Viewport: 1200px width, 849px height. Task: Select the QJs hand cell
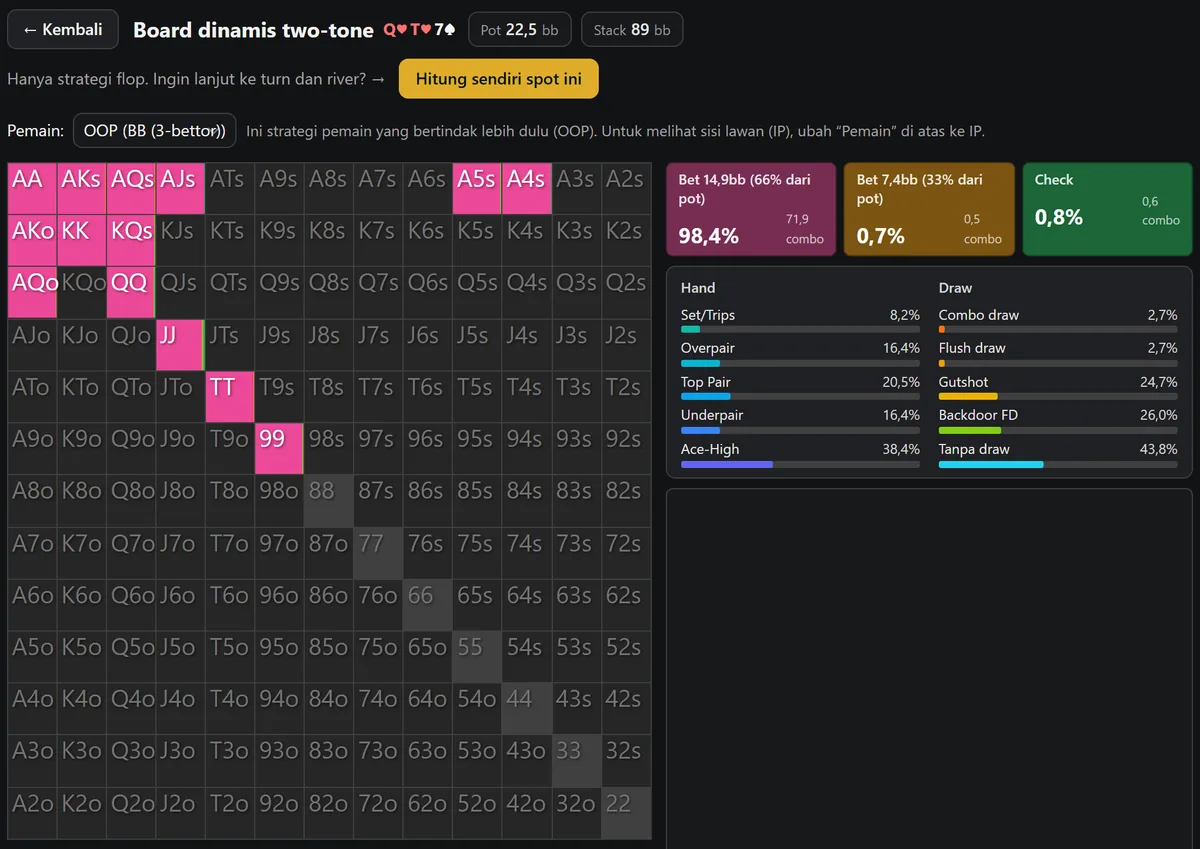click(x=180, y=293)
